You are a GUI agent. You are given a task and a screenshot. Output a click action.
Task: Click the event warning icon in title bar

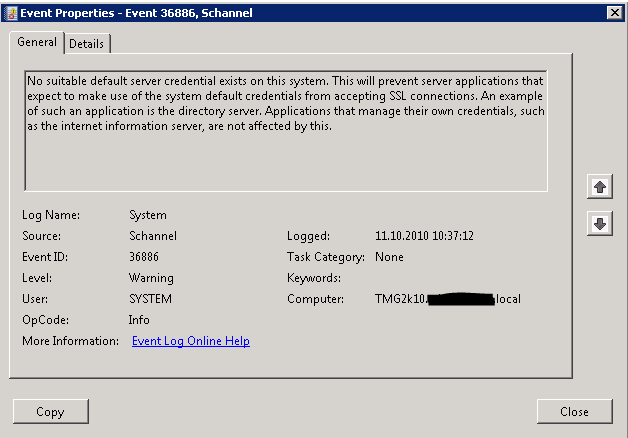pos(12,13)
